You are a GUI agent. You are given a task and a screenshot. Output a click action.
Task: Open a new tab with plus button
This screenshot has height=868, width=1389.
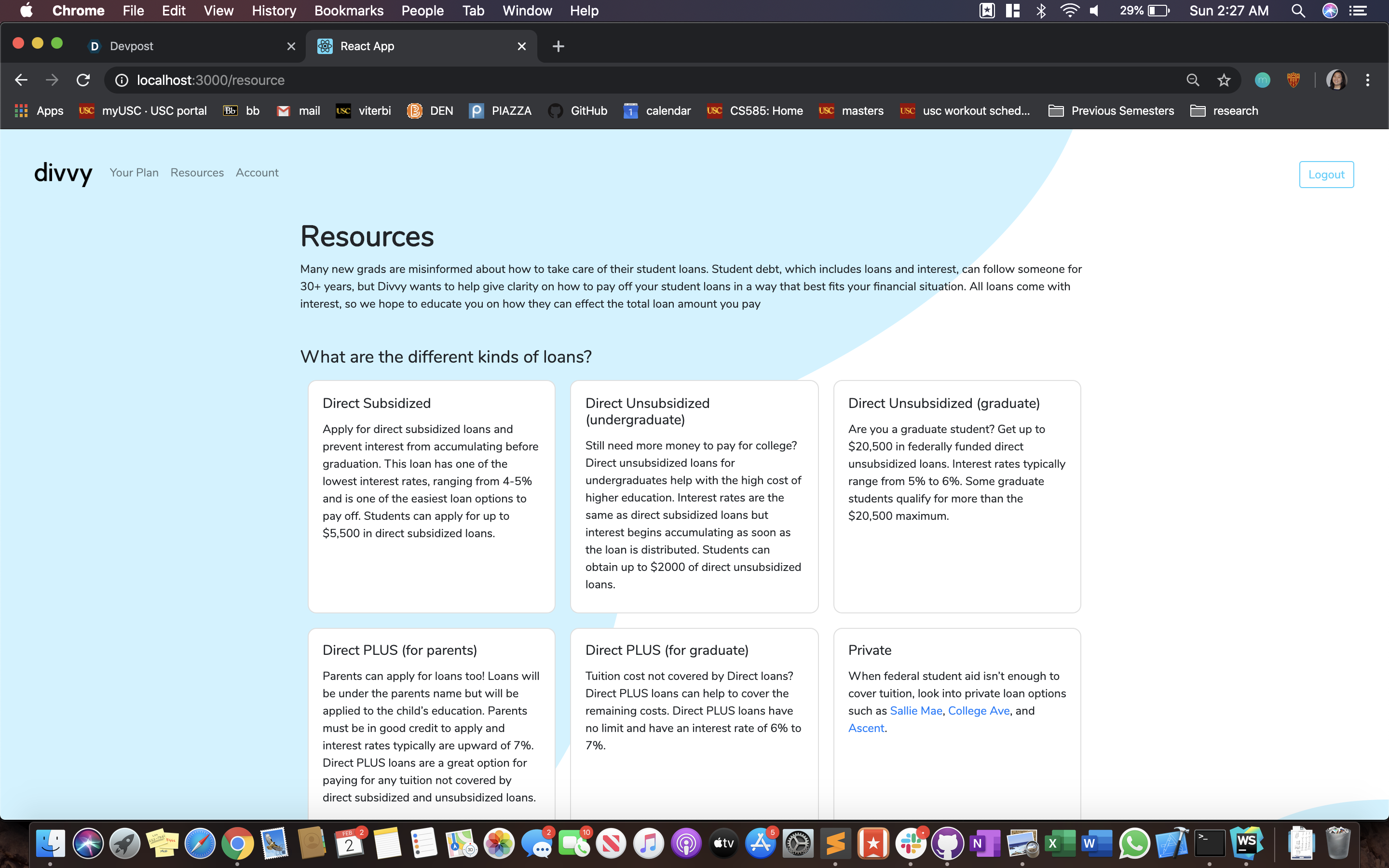coord(558,46)
